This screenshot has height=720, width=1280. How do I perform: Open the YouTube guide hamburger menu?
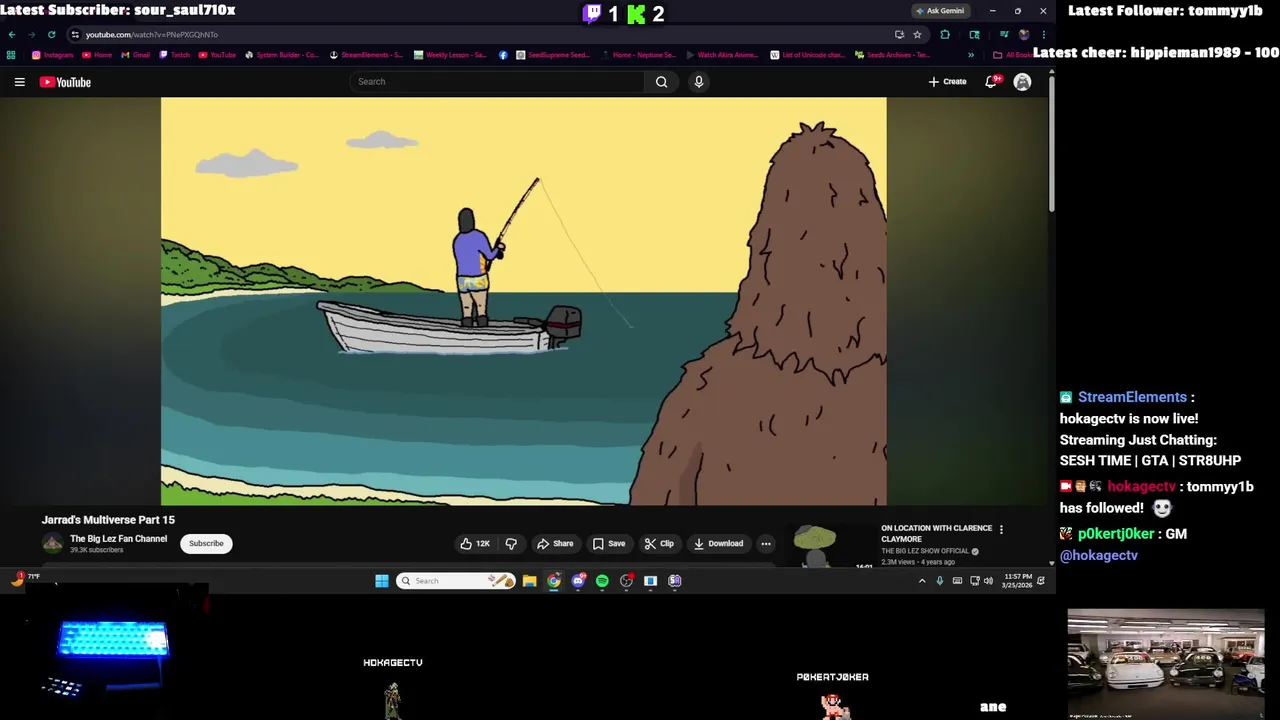click(19, 82)
